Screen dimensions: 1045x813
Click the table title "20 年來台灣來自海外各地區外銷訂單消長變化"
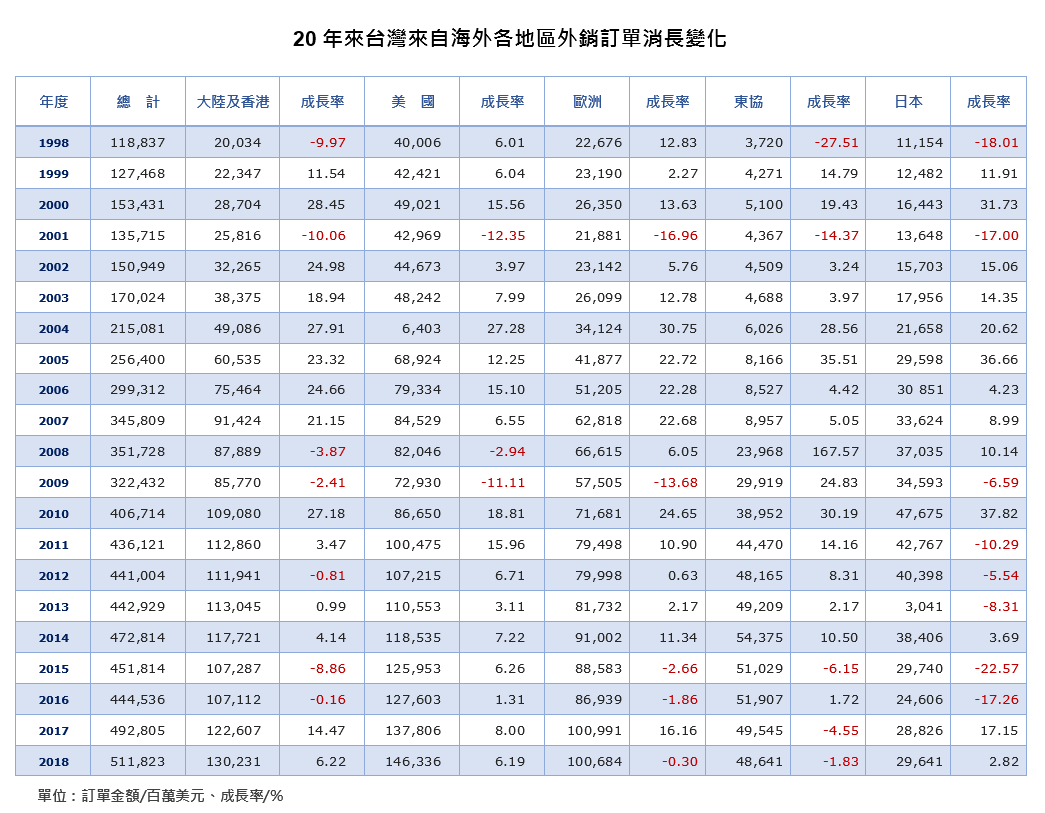pos(509,39)
